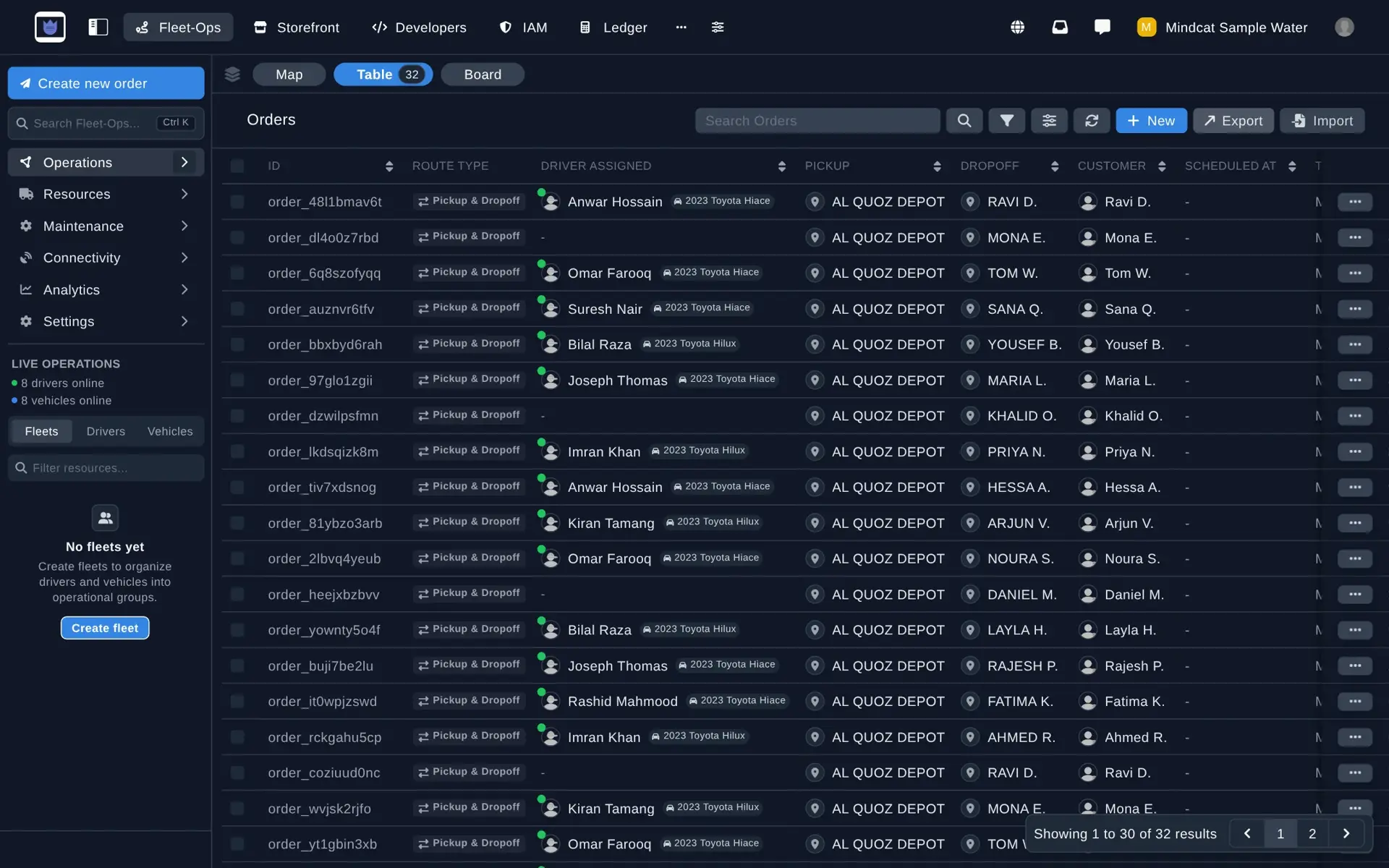Expand the Maintenance section
This screenshot has height=868, width=1389.
point(106,226)
